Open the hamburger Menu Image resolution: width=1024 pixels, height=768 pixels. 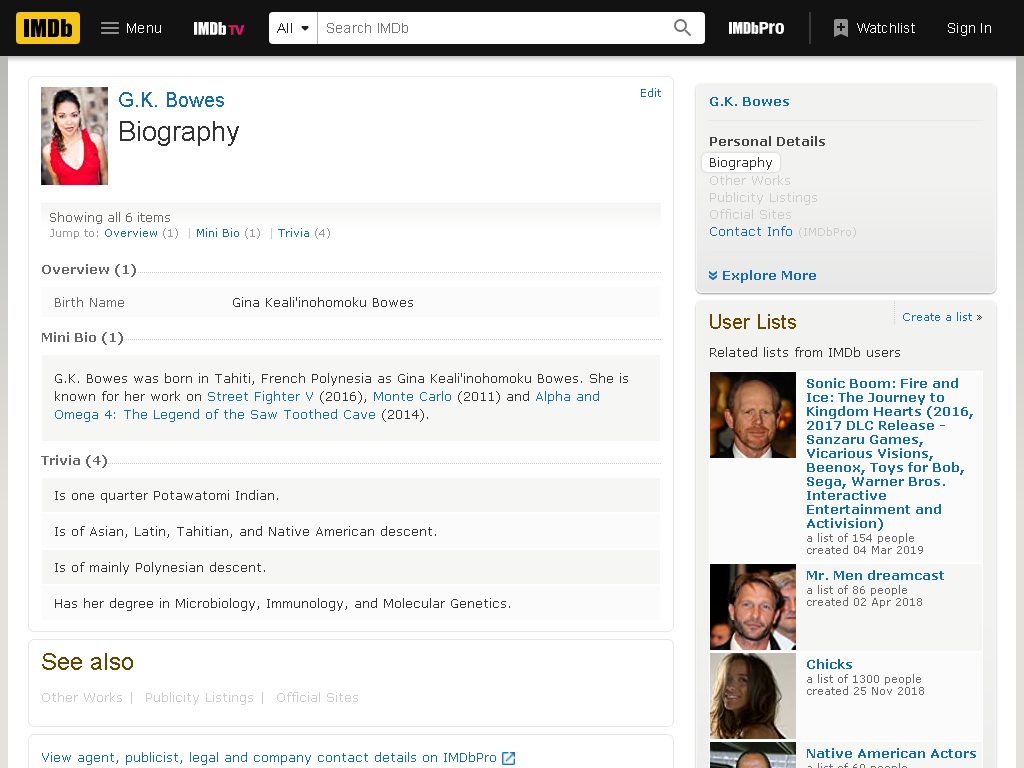point(131,28)
